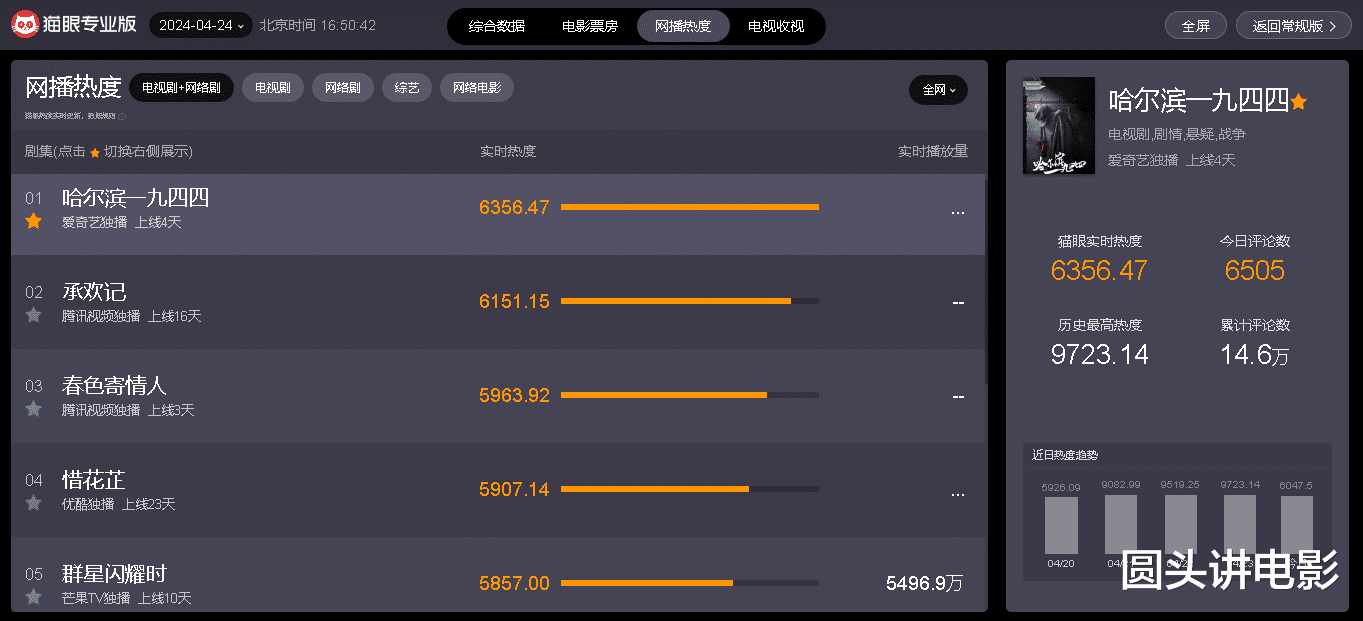Select the 综艺 filter pill
Viewport: 1363px width, 621px height.
point(407,88)
